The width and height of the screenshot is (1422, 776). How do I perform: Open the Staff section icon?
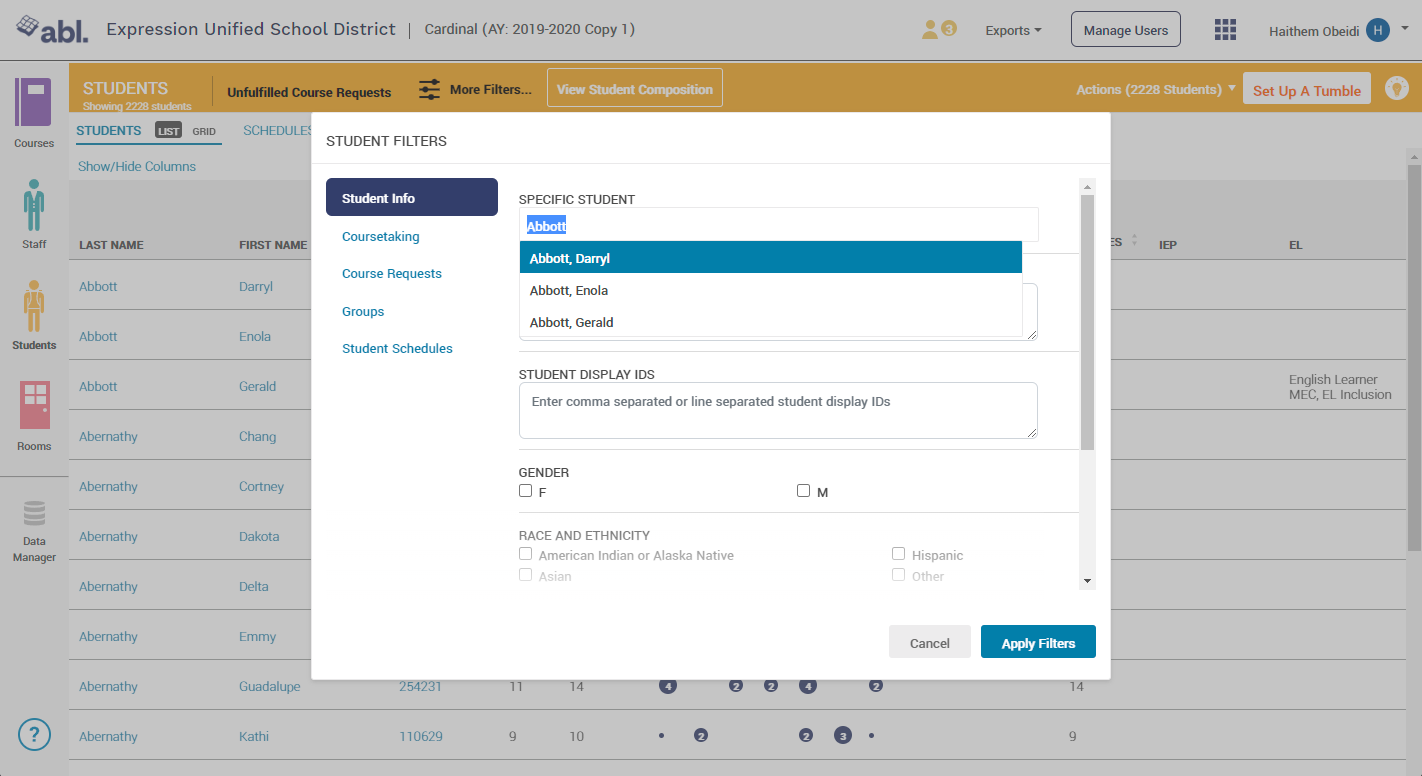click(x=34, y=205)
